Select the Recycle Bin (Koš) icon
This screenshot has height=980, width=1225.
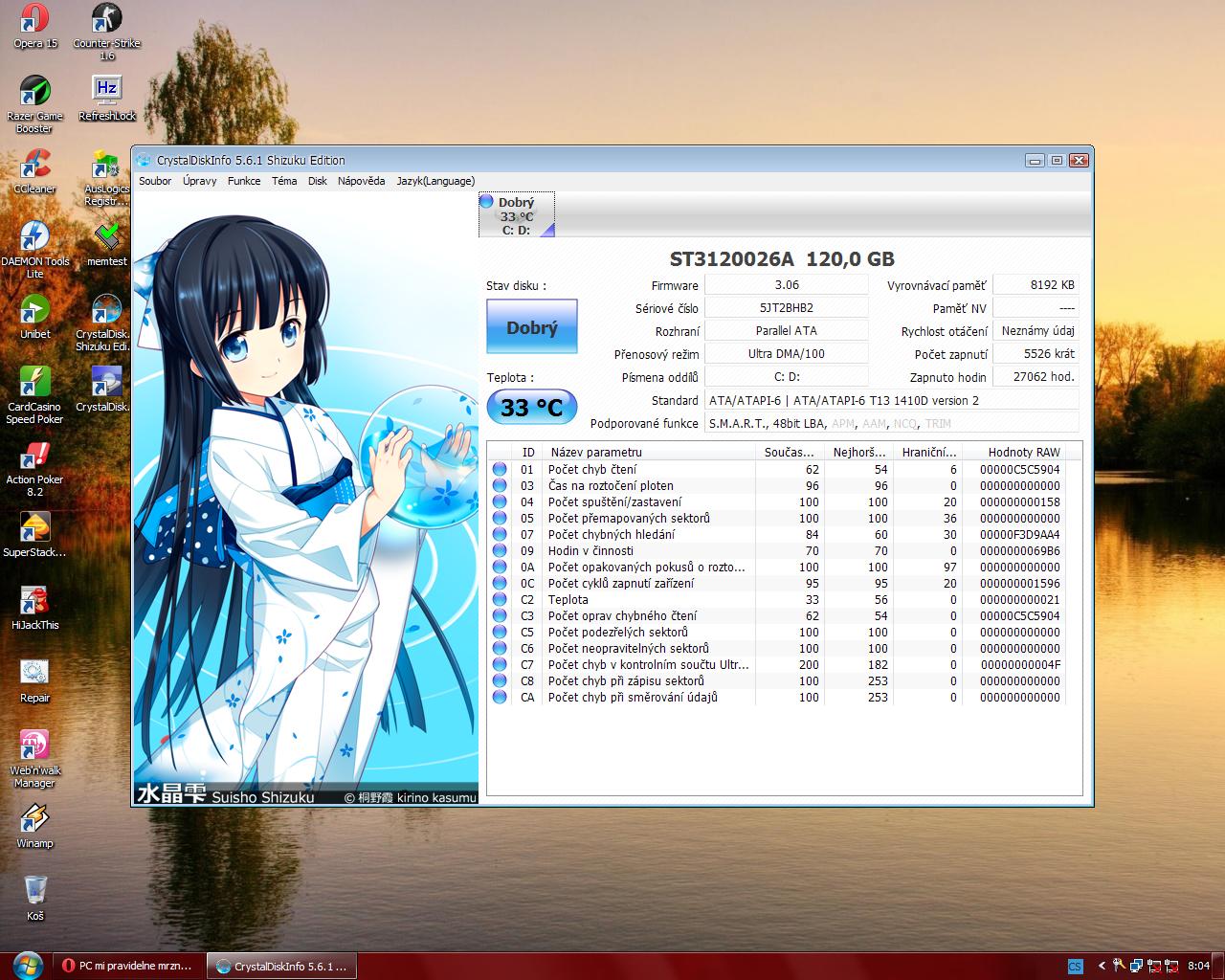click(x=34, y=893)
